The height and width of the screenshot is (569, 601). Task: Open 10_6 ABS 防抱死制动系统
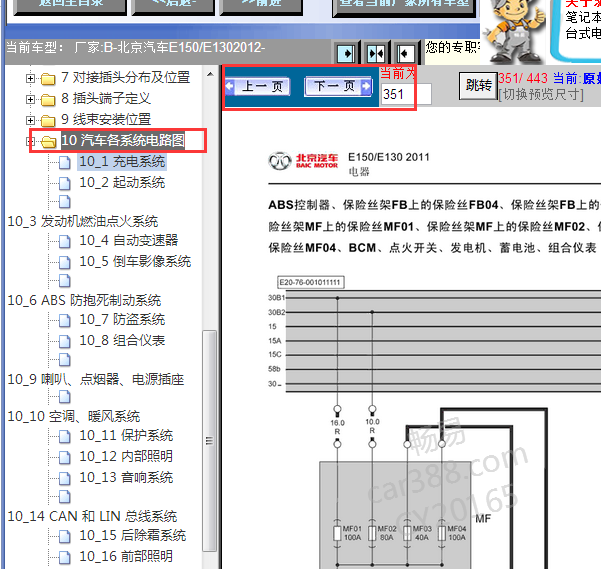pyautogui.click(x=84, y=300)
